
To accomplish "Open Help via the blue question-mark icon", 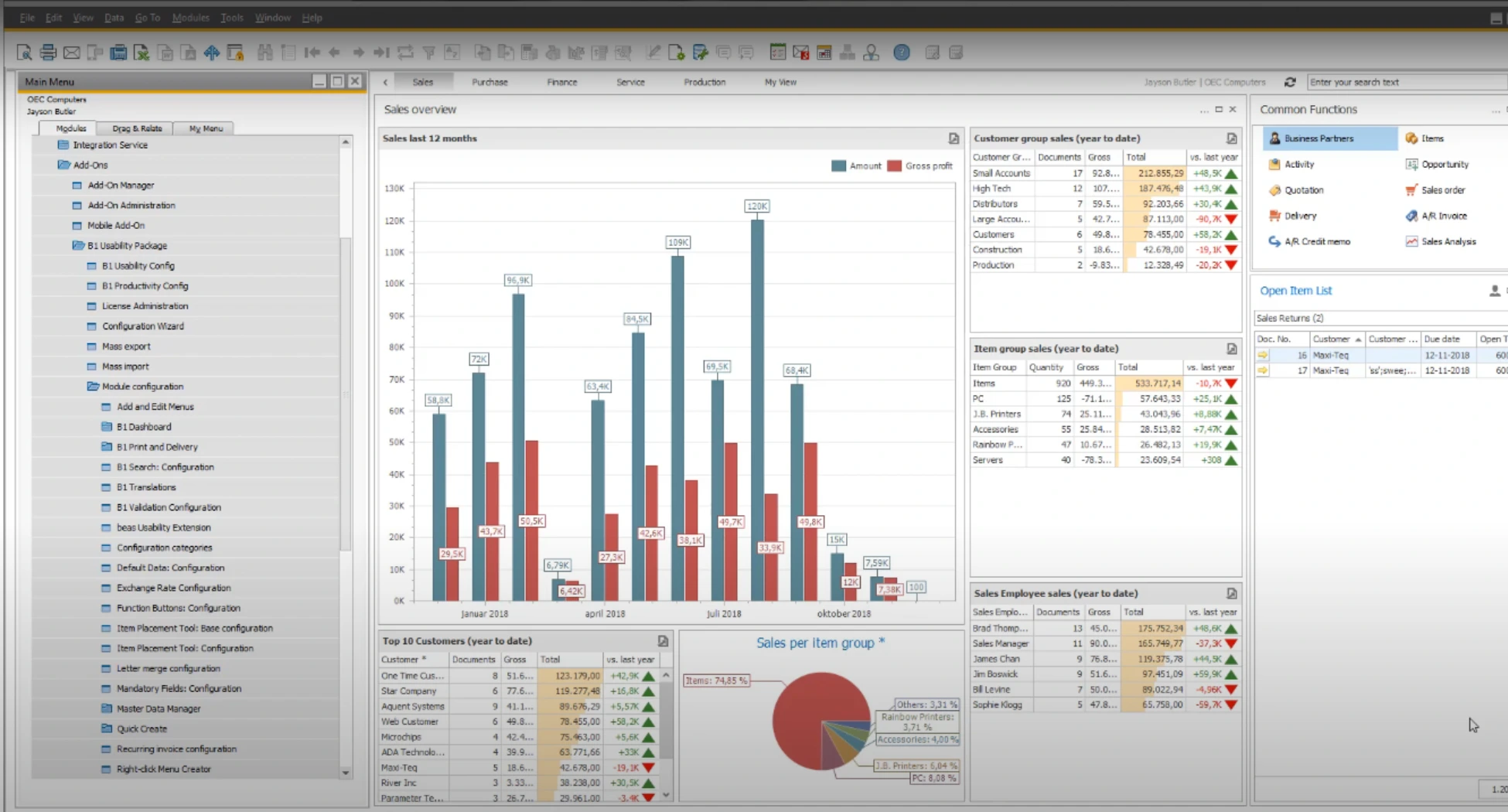I will [x=901, y=53].
